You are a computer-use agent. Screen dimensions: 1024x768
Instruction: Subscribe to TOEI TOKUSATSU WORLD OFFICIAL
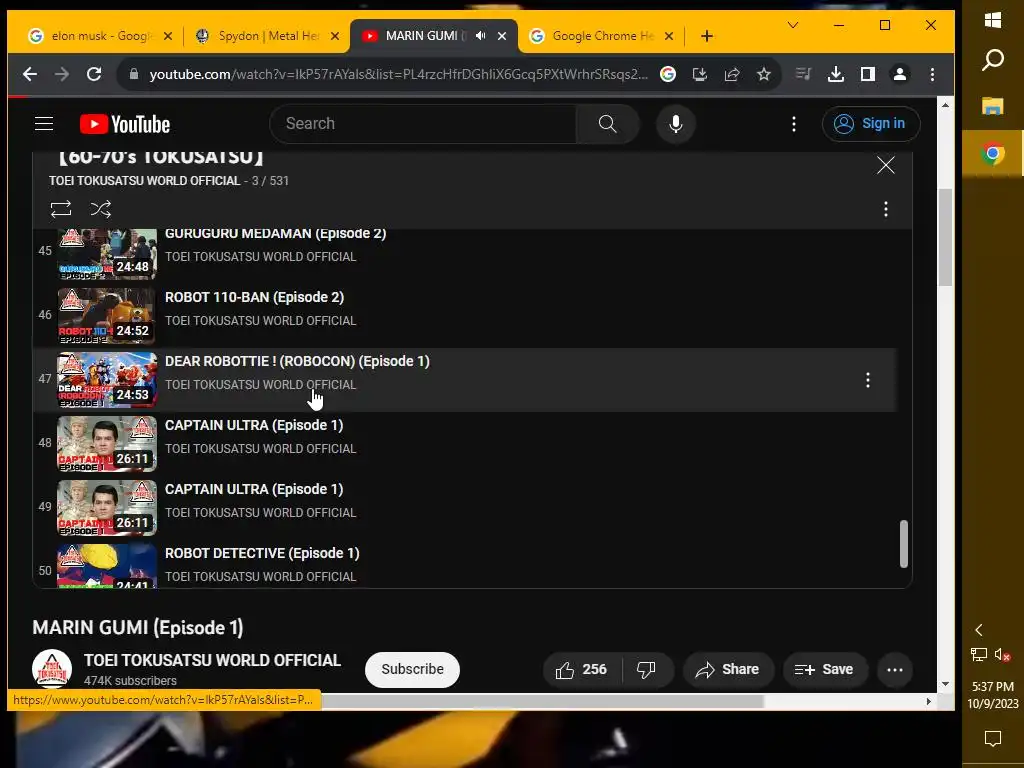coord(412,669)
